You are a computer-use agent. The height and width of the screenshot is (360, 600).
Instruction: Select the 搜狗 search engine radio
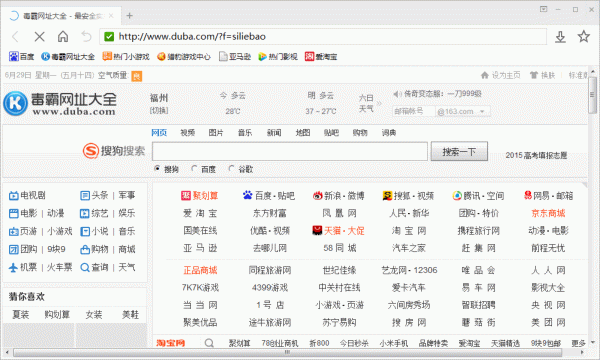point(157,169)
